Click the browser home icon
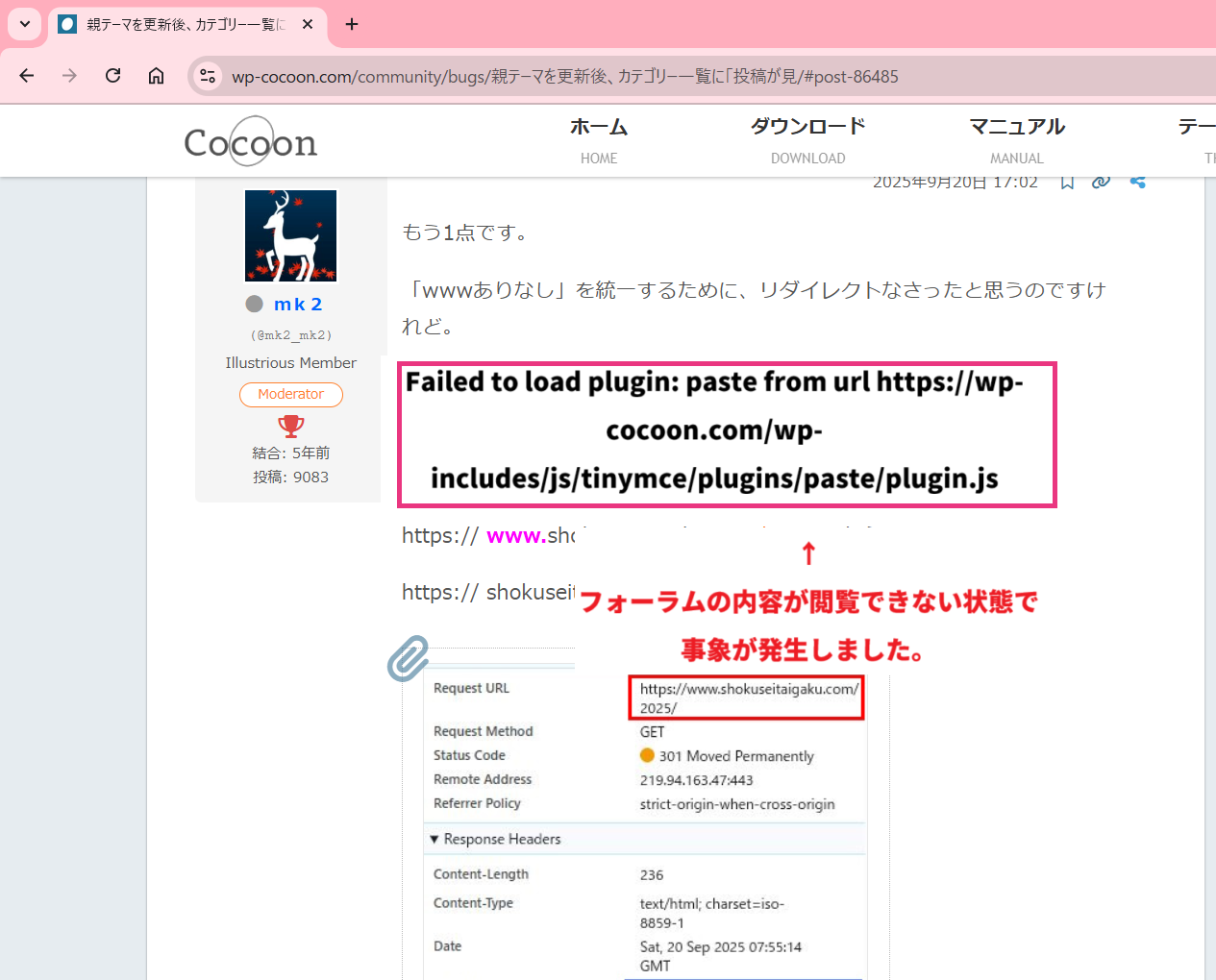The width and height of the screenshot is (1216, 980). 156,76
